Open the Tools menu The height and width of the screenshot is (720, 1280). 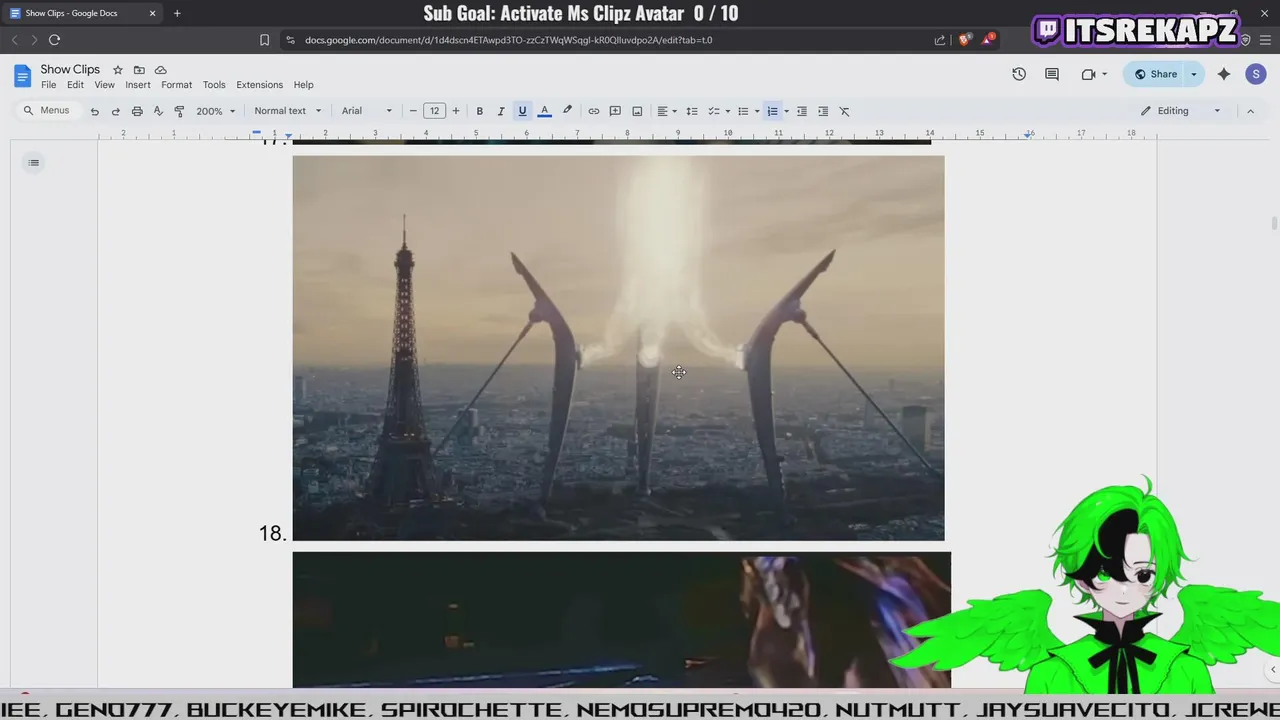pos(214,85)
